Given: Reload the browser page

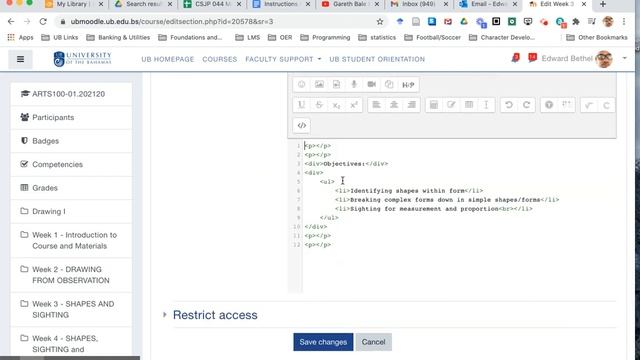Looking at the screenshot, I should (x=43, y=22).
